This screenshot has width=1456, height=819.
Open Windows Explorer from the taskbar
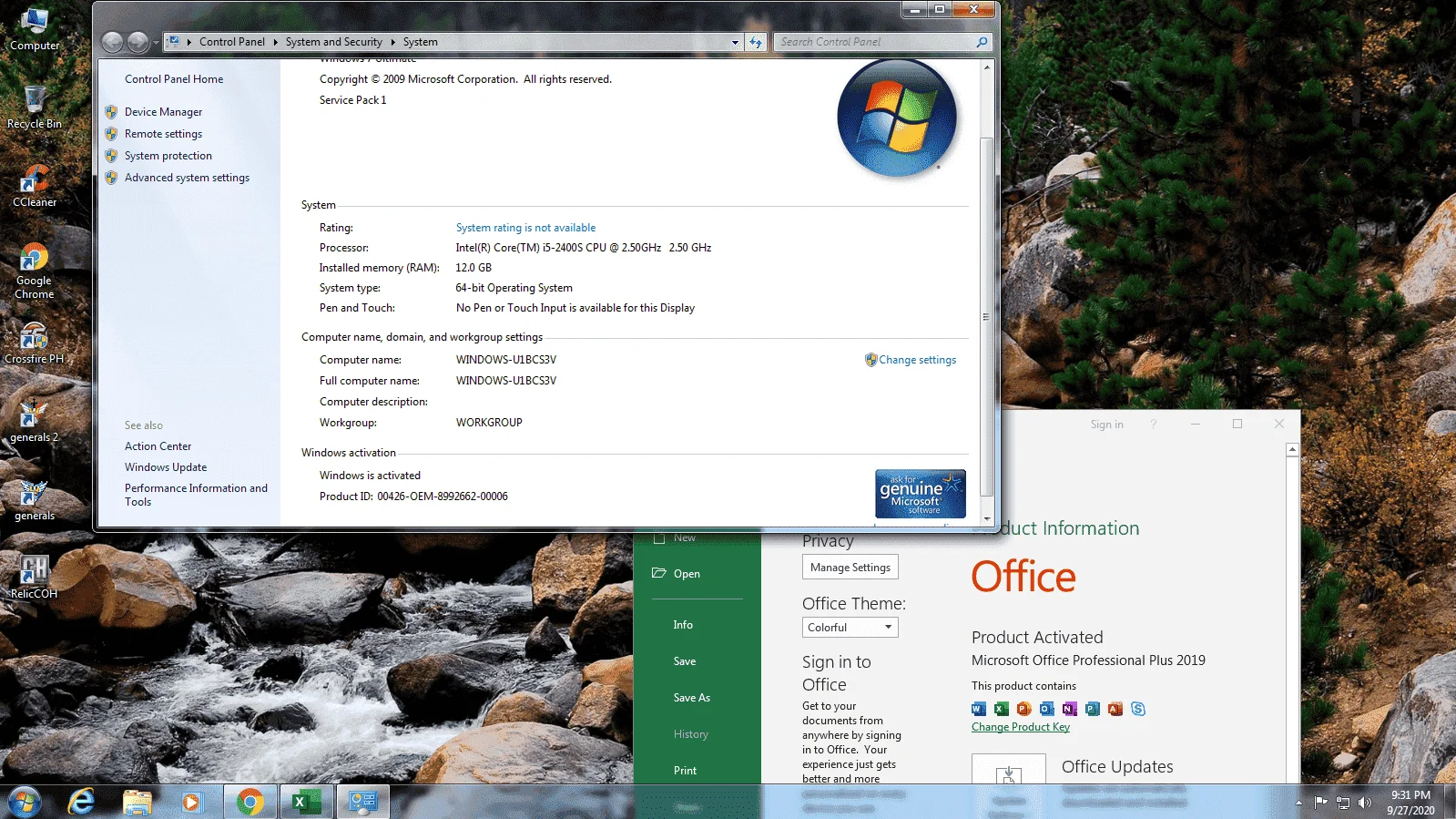coord(137,802)
